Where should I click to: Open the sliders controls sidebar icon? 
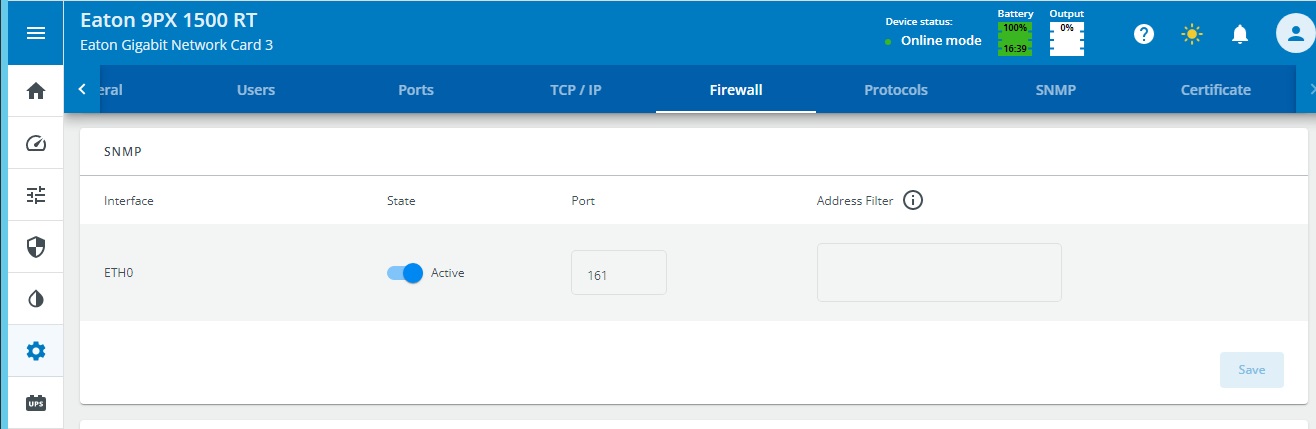pyautogui.click(x=35, y=195)
